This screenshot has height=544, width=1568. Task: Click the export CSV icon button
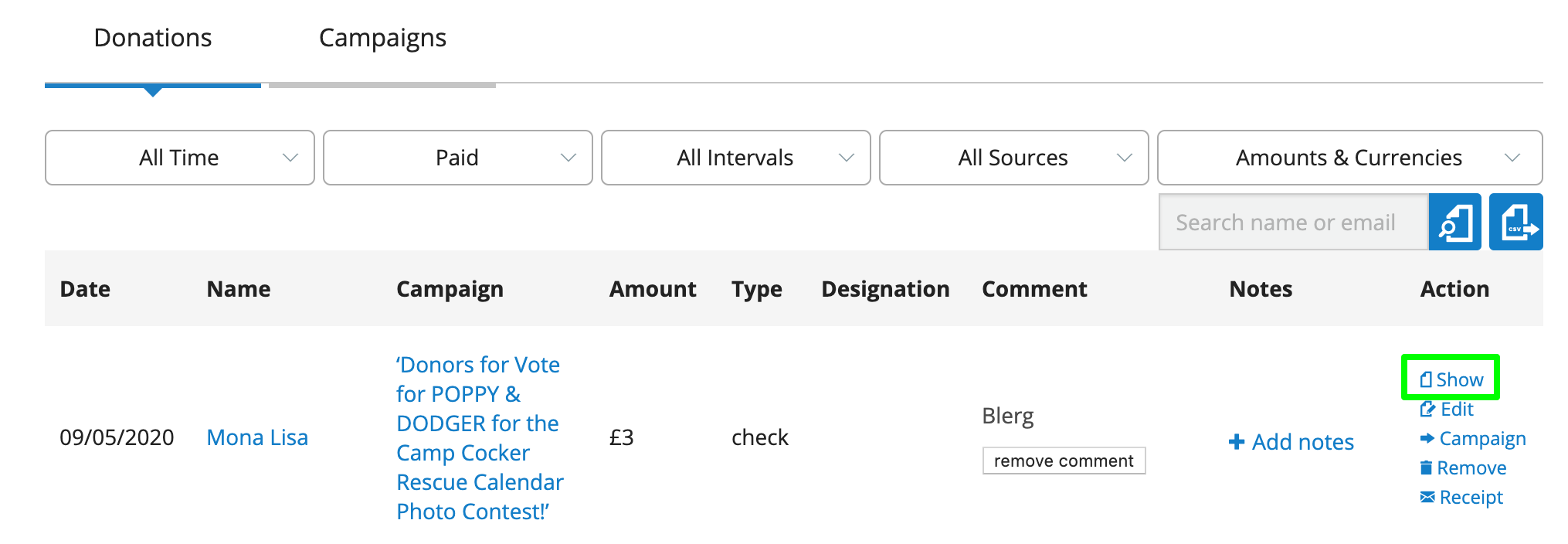coord(1515,223)
